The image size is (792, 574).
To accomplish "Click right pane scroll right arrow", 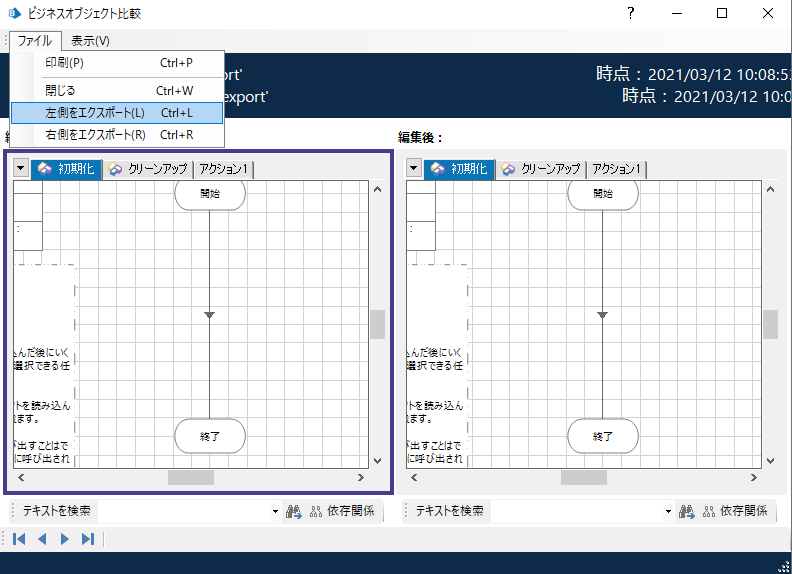I will [x=754, y=477].
